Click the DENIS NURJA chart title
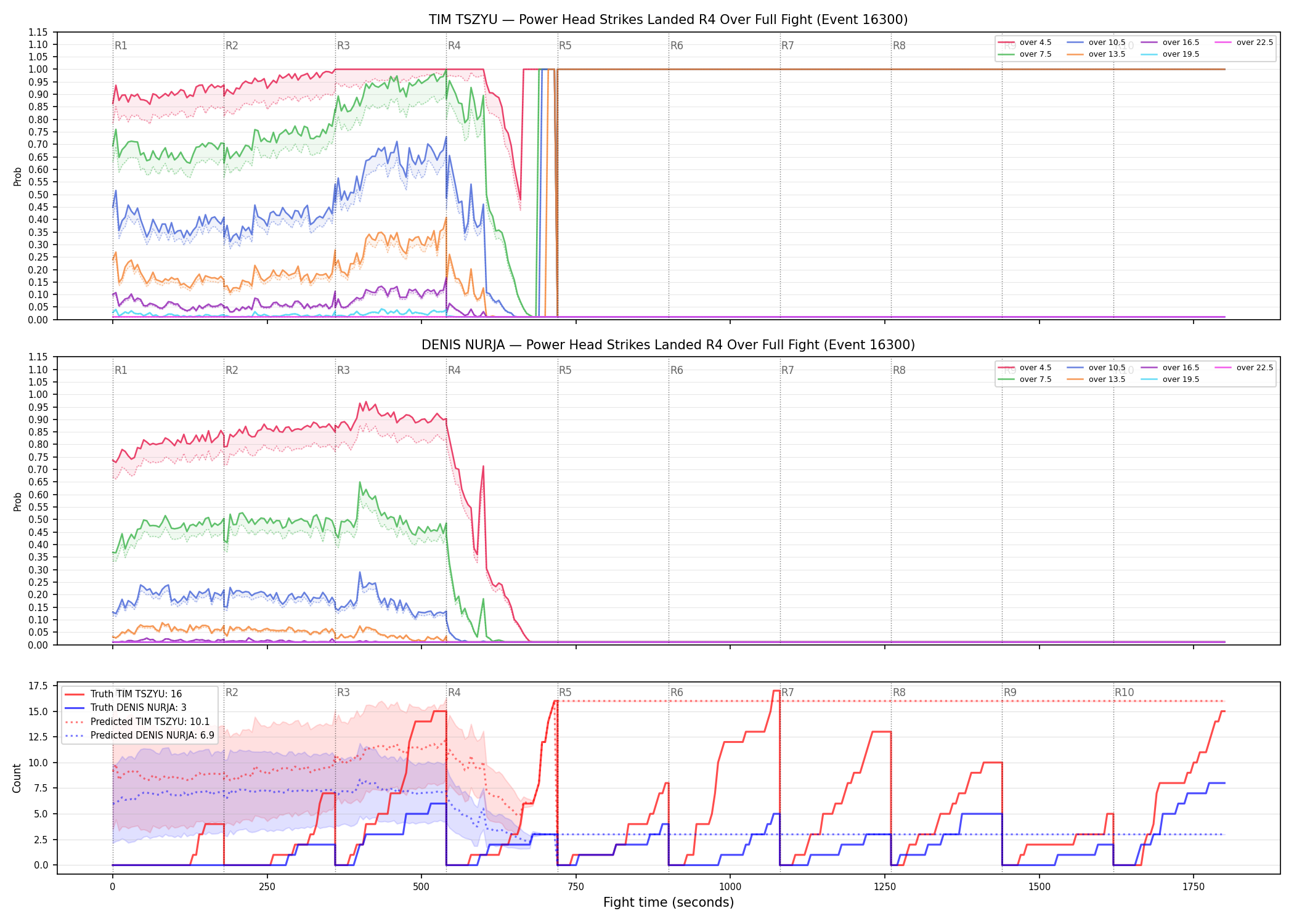 click(x=669, y=345)
